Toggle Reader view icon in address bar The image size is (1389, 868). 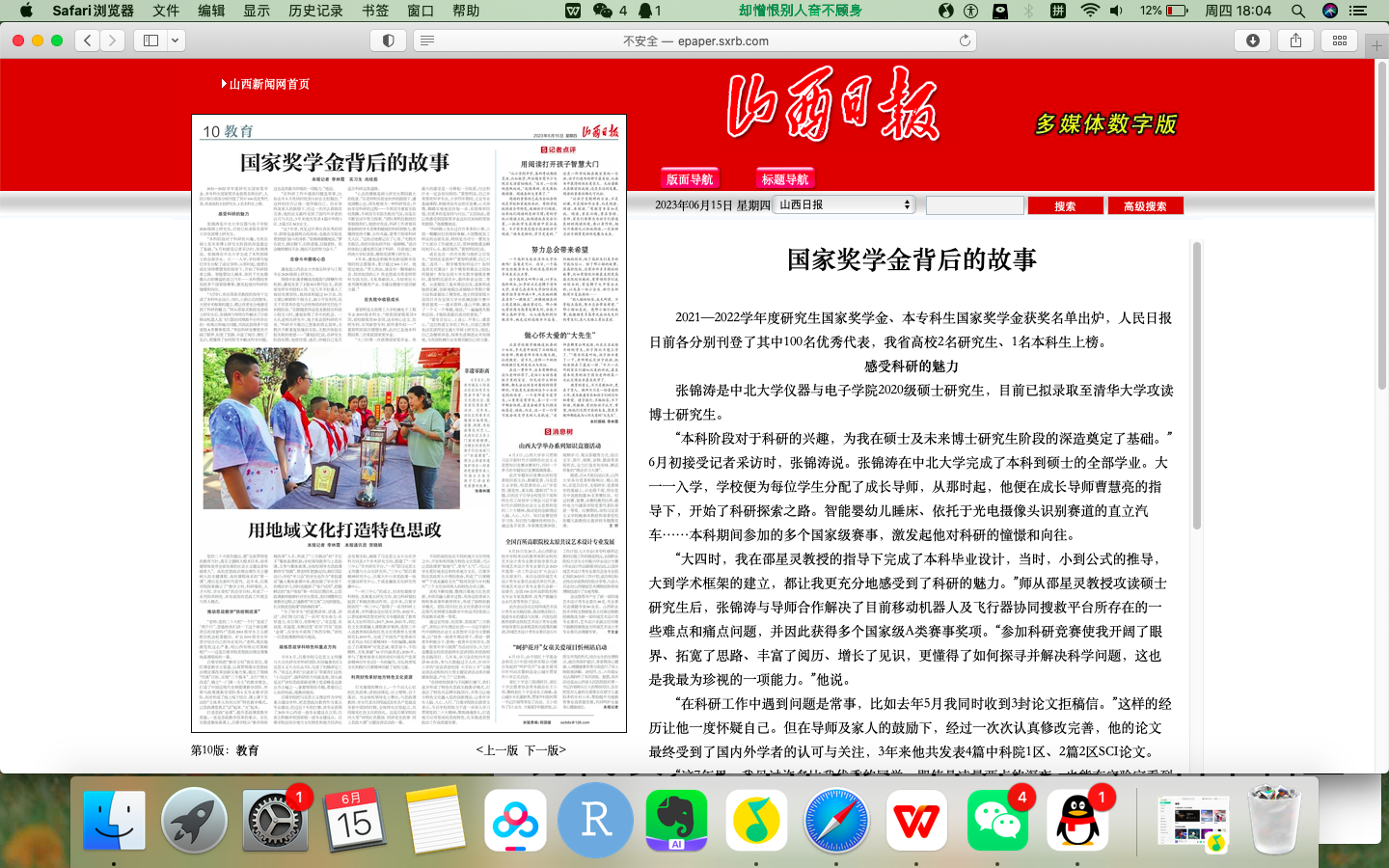427,41
